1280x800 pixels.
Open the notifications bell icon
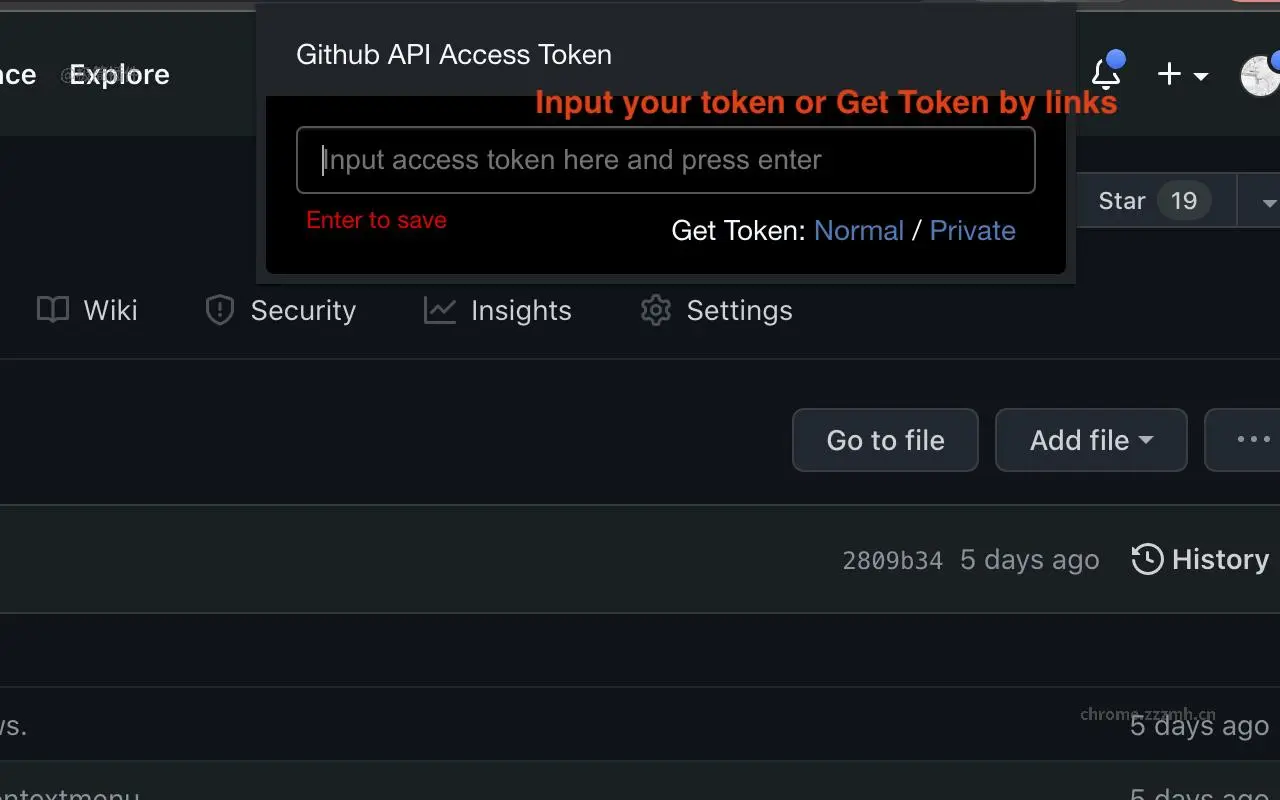pos(1106,73)
